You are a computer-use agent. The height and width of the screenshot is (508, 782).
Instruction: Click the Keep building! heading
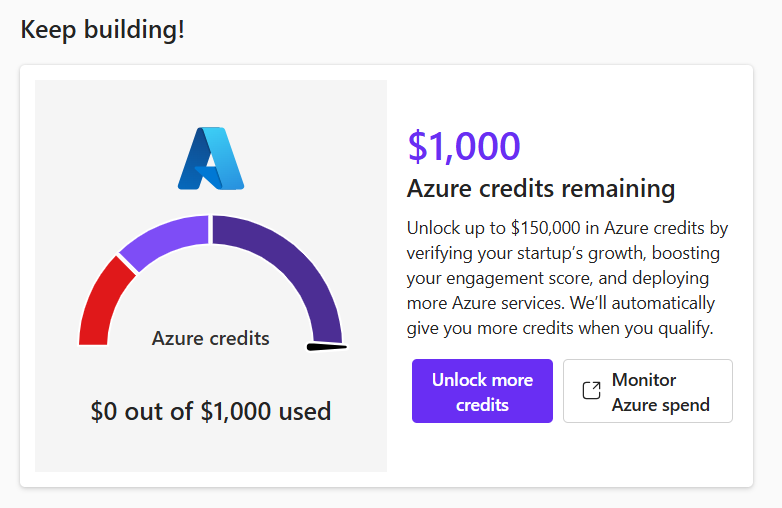tap(103, 29)
